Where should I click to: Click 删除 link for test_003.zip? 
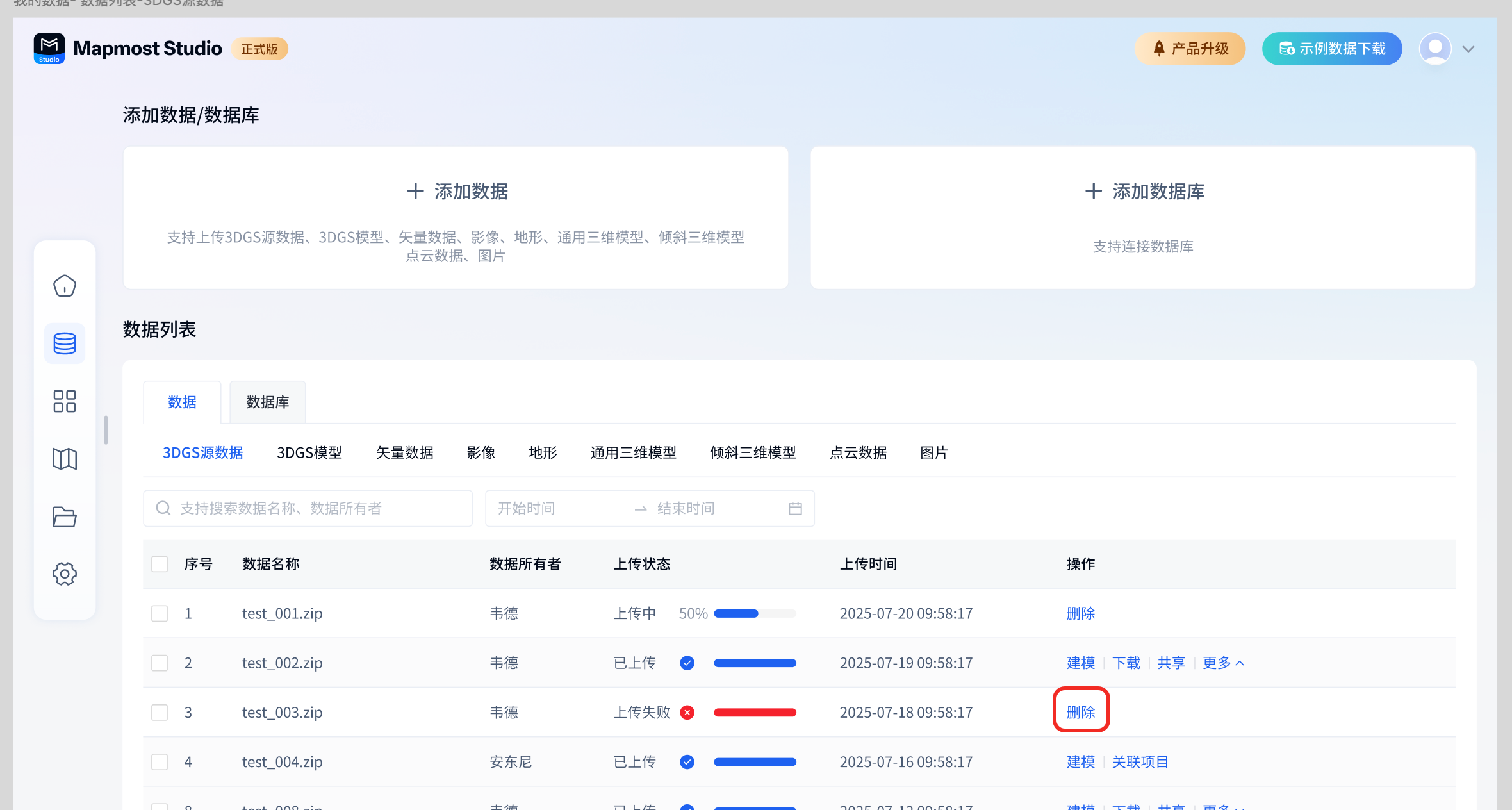(x=1080, y=713)
